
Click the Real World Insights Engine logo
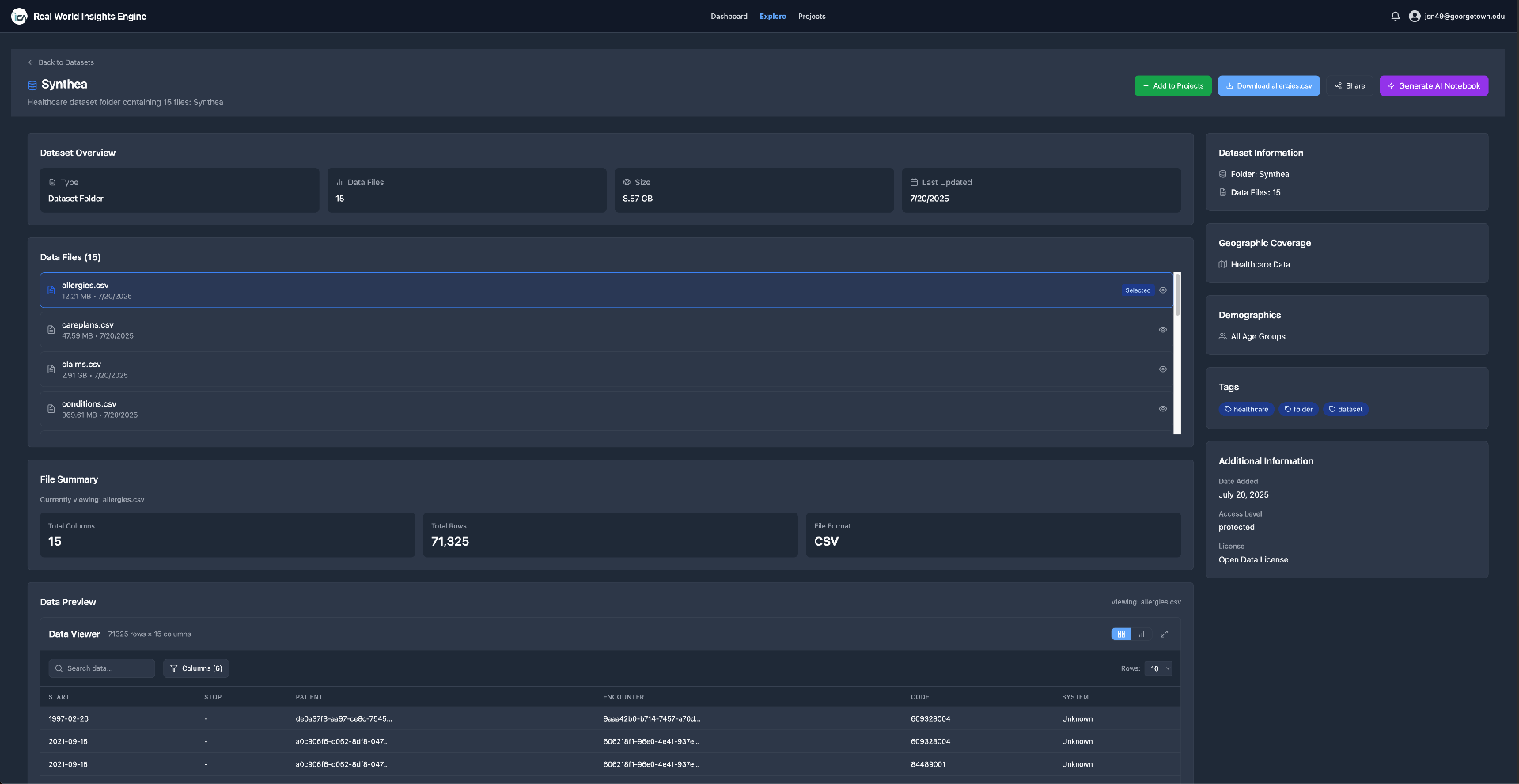tap(19, 16)
